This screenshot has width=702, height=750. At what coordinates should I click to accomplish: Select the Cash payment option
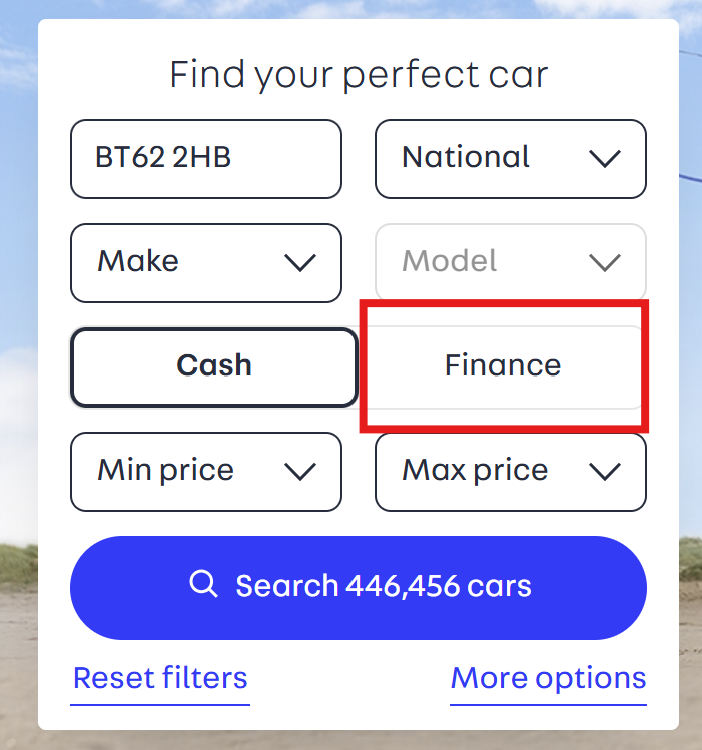(214, 366)
